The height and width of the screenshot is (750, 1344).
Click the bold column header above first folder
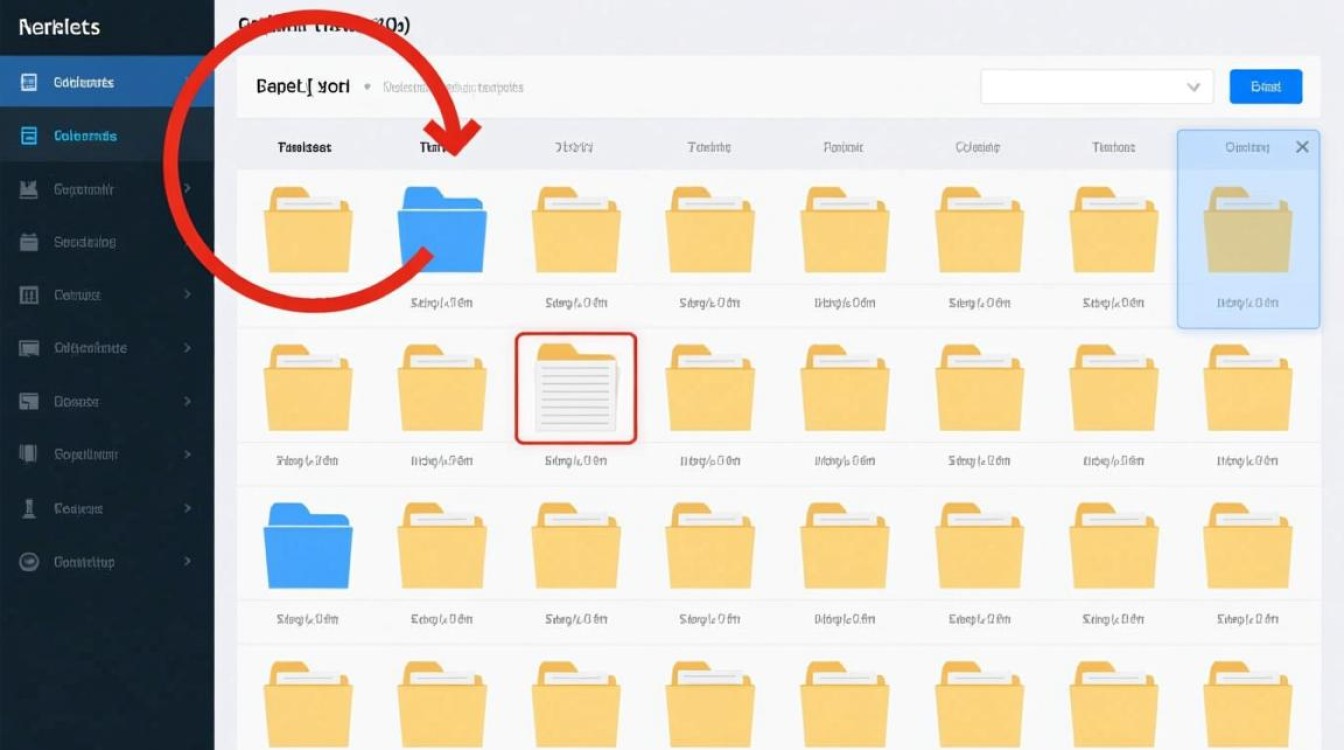coord(304,147)
